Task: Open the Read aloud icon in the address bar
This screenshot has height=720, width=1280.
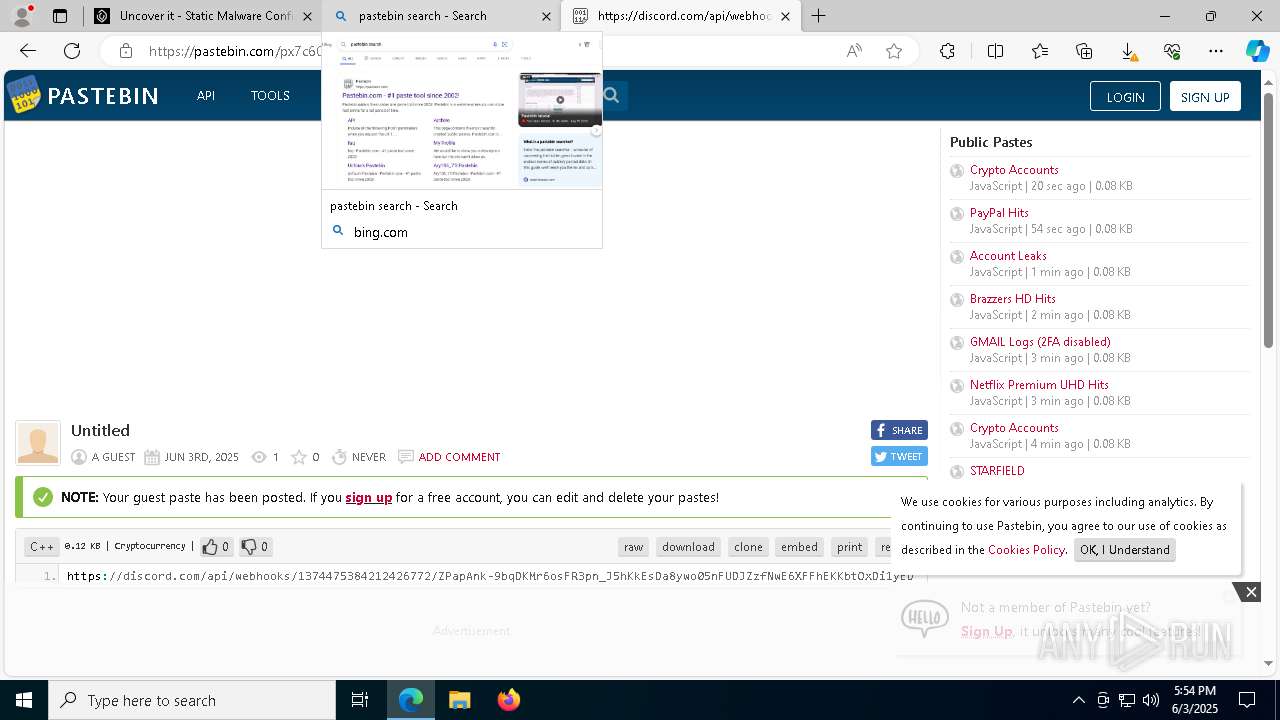Action: [854, 51]
